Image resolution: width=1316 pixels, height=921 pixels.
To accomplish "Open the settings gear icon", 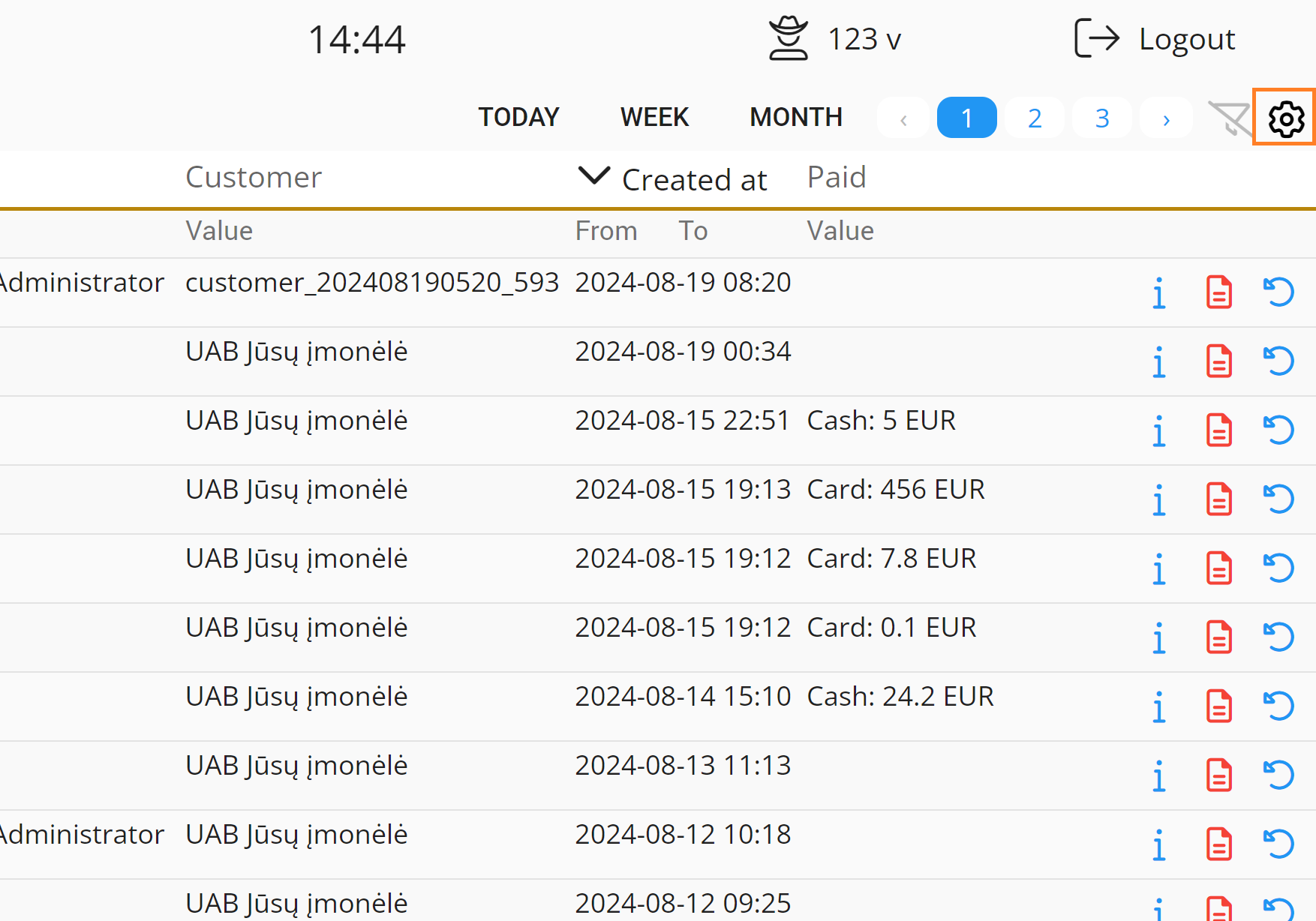I will pos(1286,118).
